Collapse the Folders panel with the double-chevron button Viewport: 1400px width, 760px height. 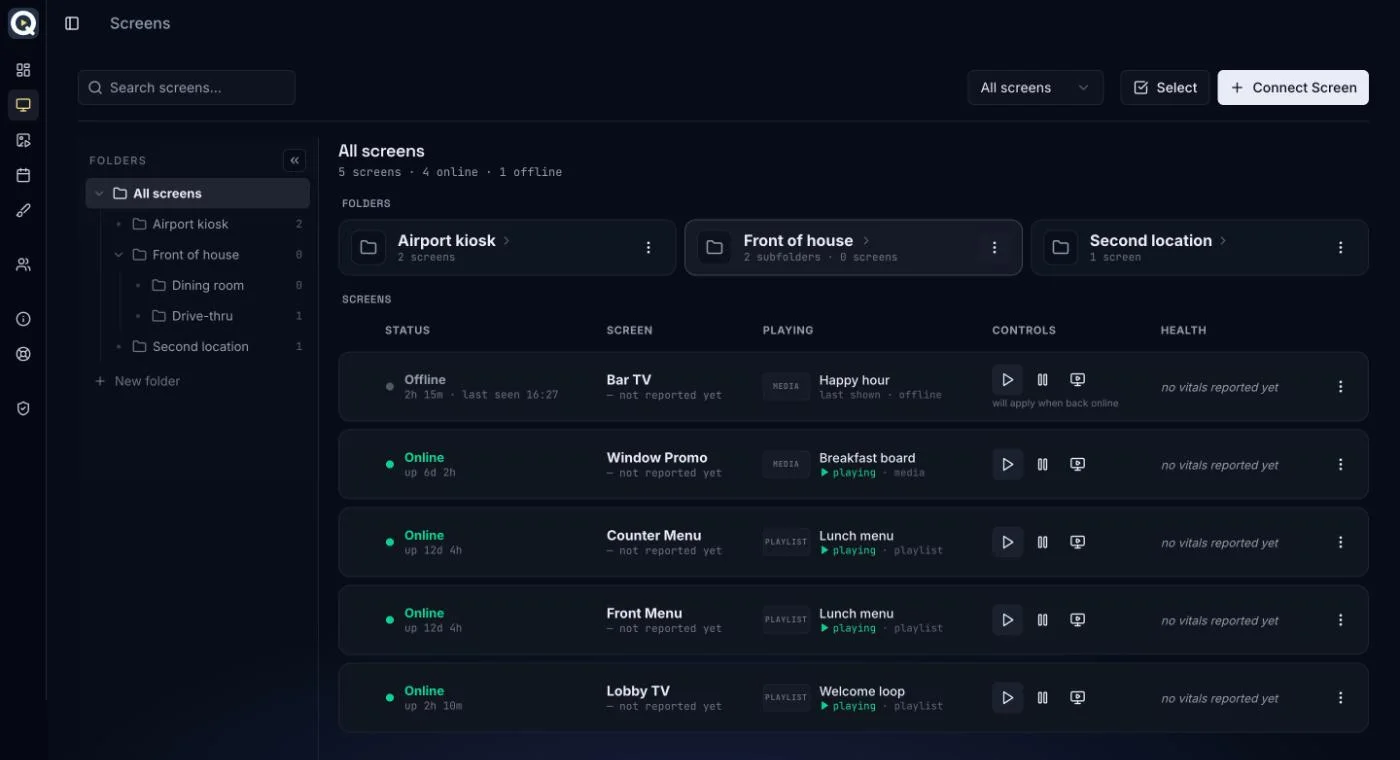click(294, 160)
